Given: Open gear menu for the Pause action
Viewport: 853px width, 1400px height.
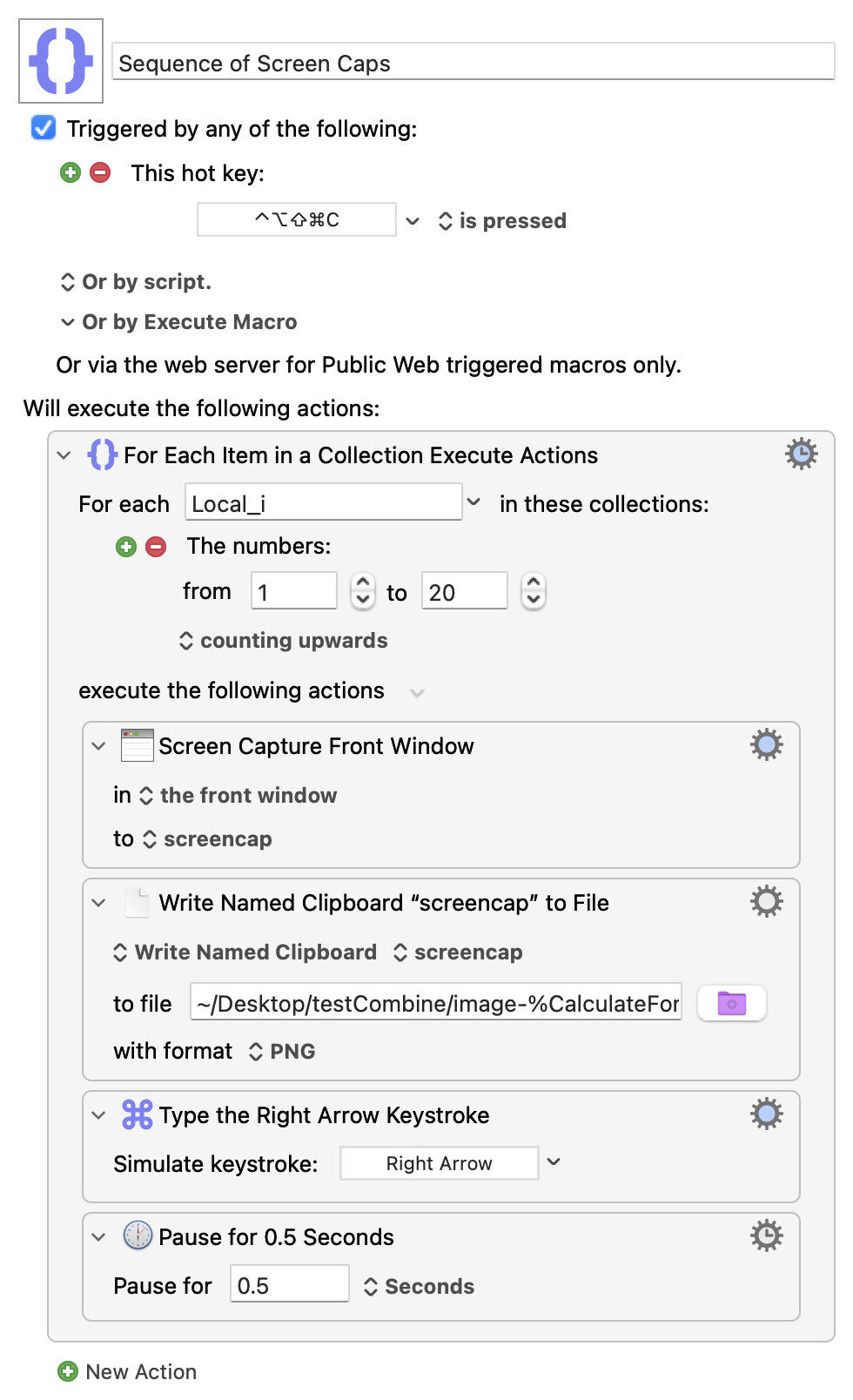Looking at the screenshot, I should point(766,1235).
